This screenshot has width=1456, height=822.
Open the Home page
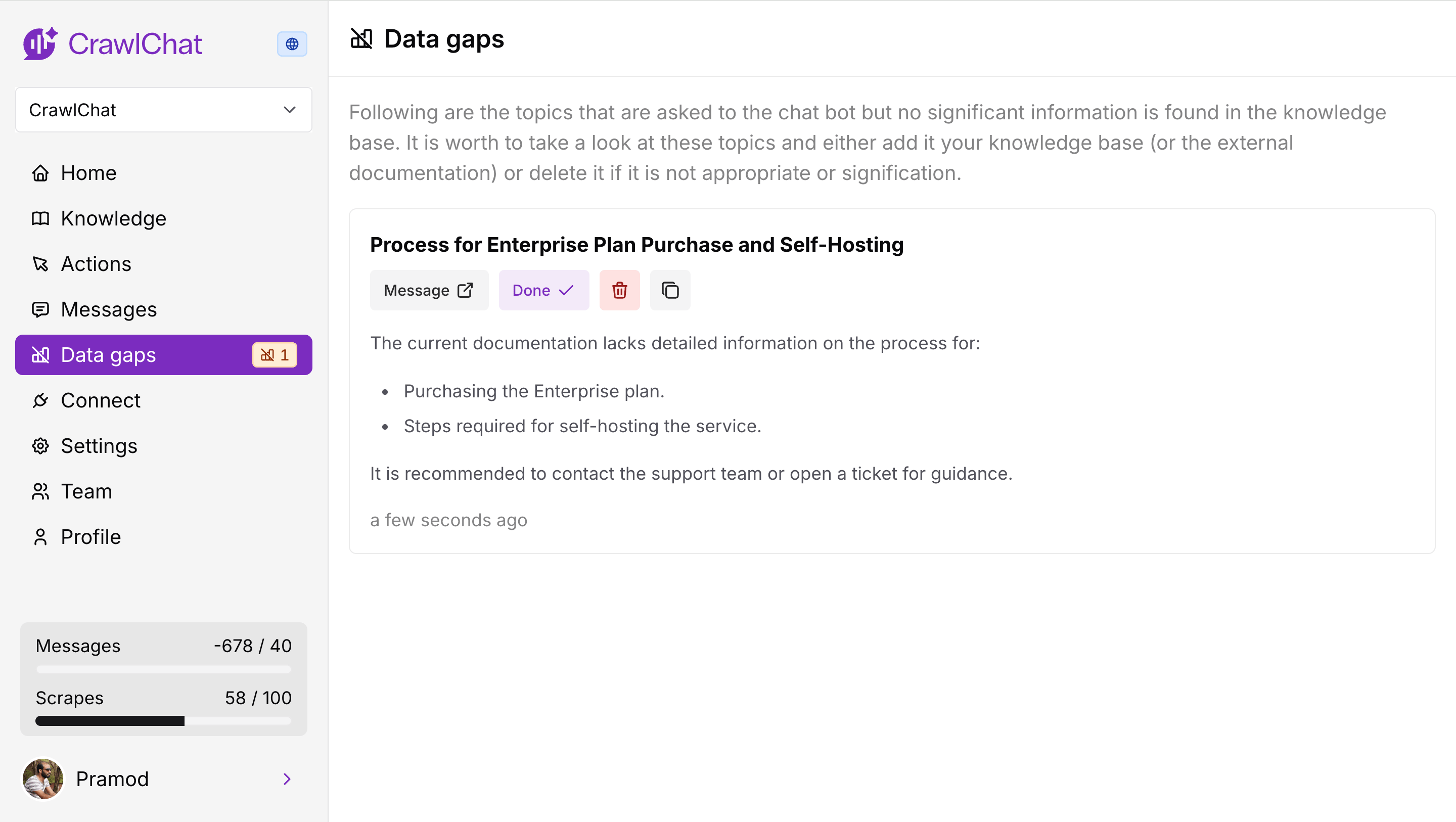tap(88, 173)
